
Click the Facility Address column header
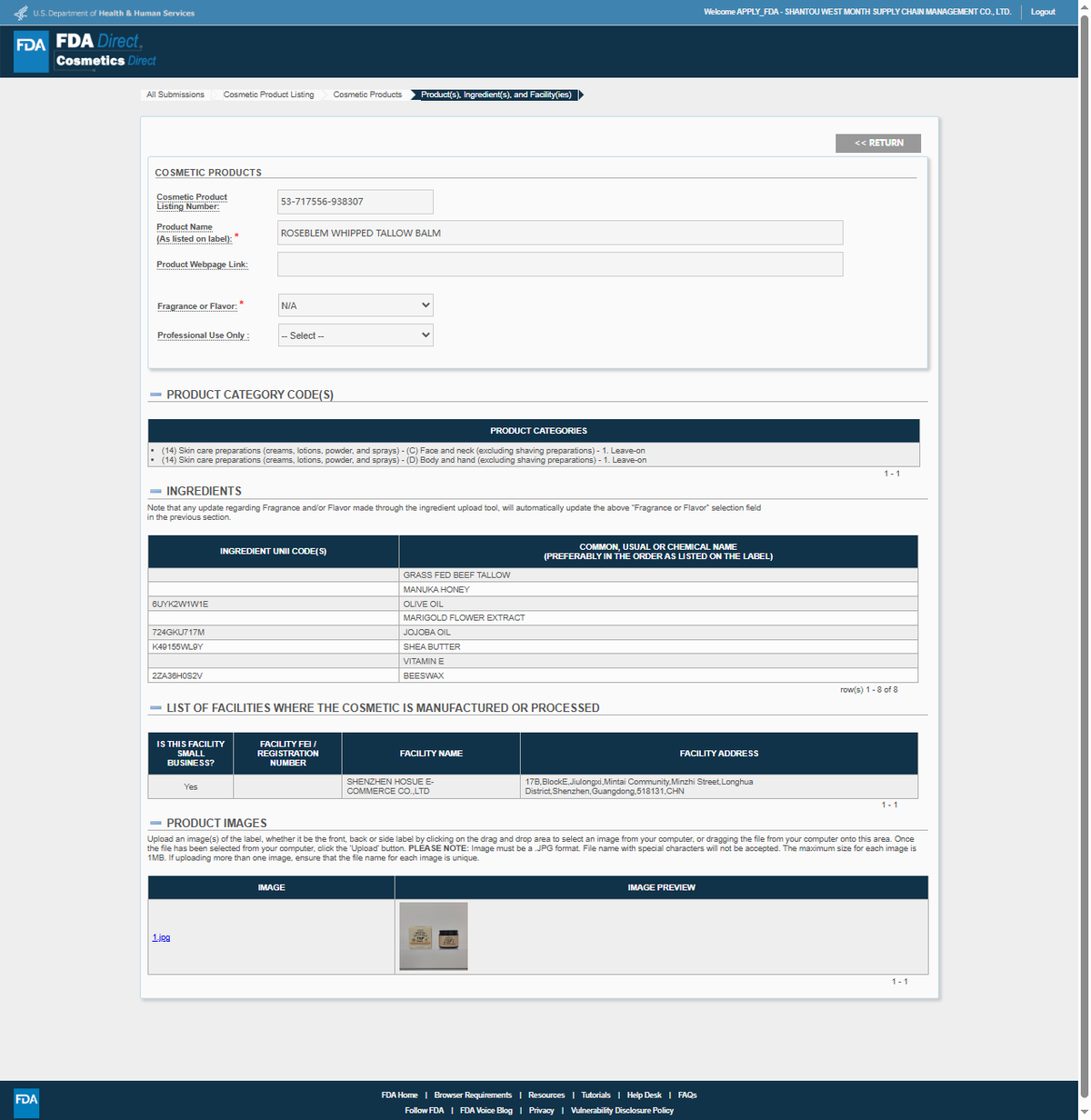point(719,754)
